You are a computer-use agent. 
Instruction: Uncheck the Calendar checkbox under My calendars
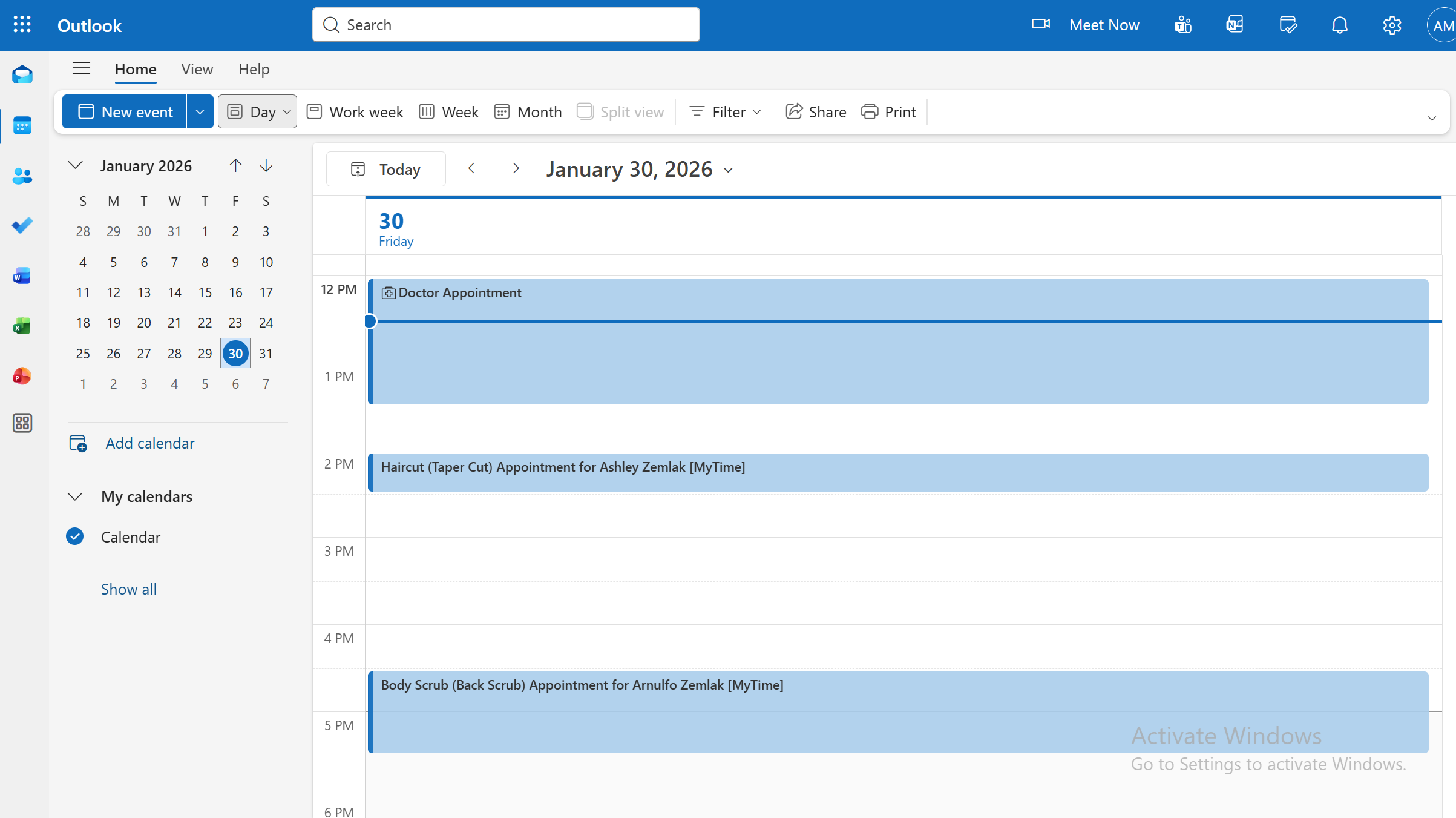tap(75, 537)
